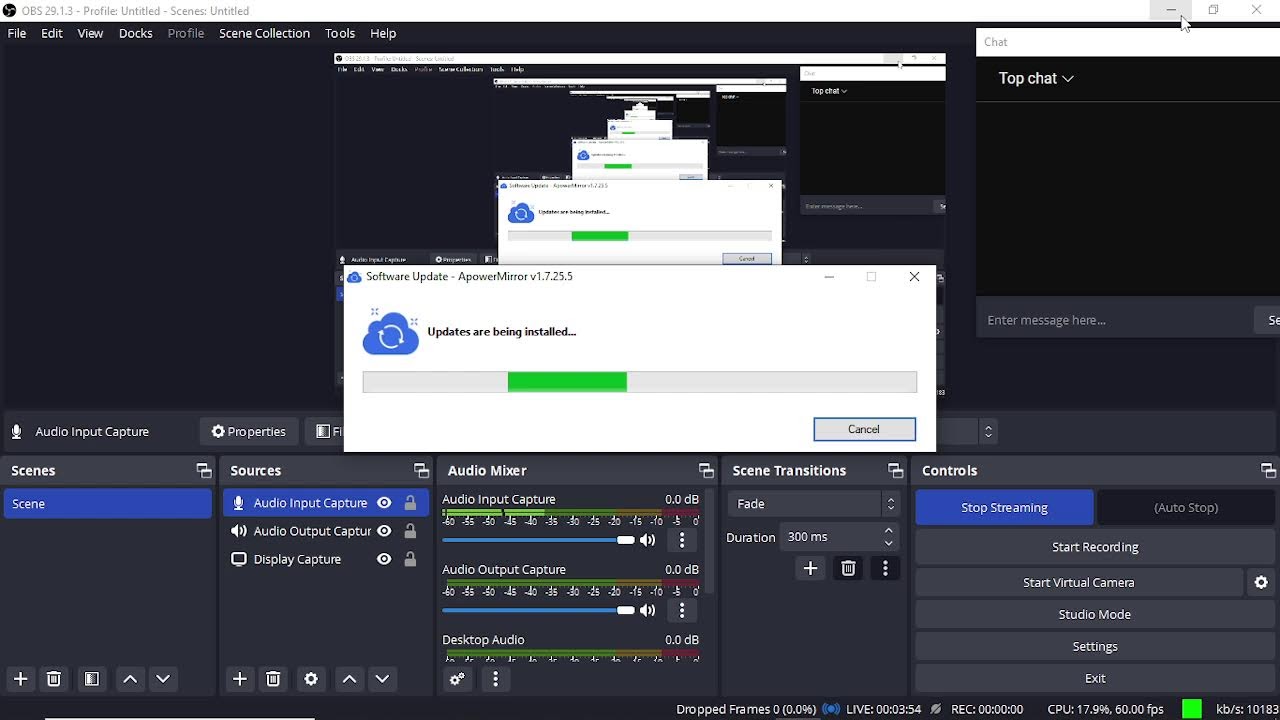The height and width of the screenshot is (720, 1280).
Task: Increase Duration value with up stepper
Action: (888, 531)
